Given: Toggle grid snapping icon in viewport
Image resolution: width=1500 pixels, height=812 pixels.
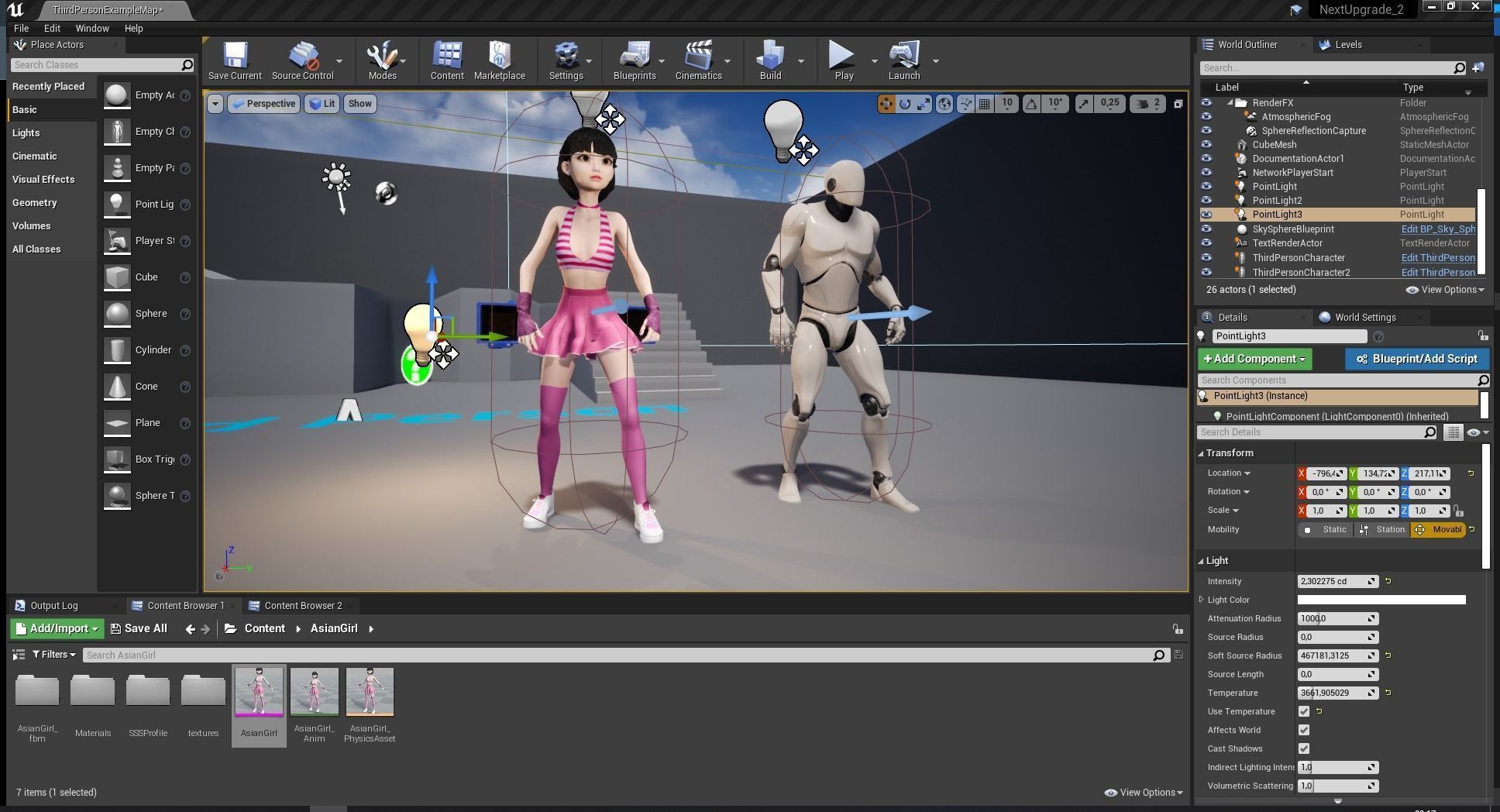Looking at the screenshot, I should tap(985, 104).
